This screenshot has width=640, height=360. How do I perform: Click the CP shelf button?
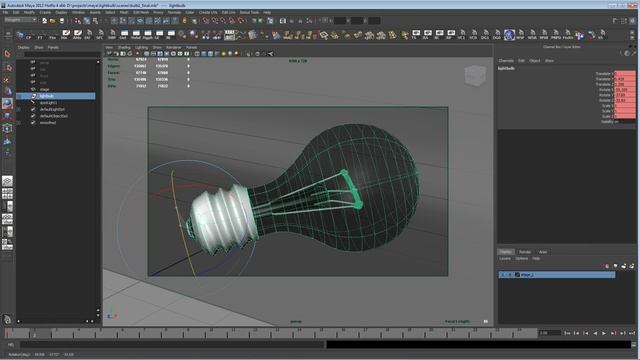point(28,35)
